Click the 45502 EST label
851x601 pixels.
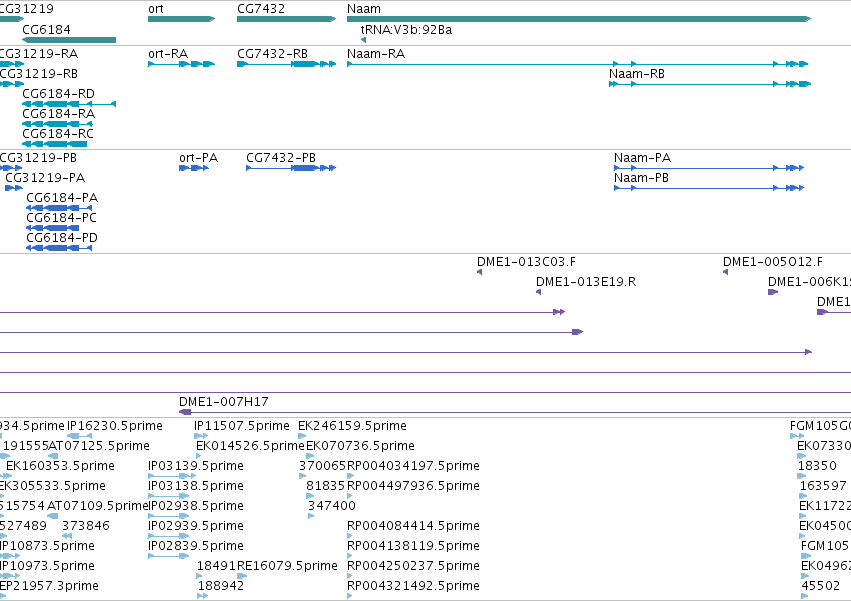tap(821, 587)
